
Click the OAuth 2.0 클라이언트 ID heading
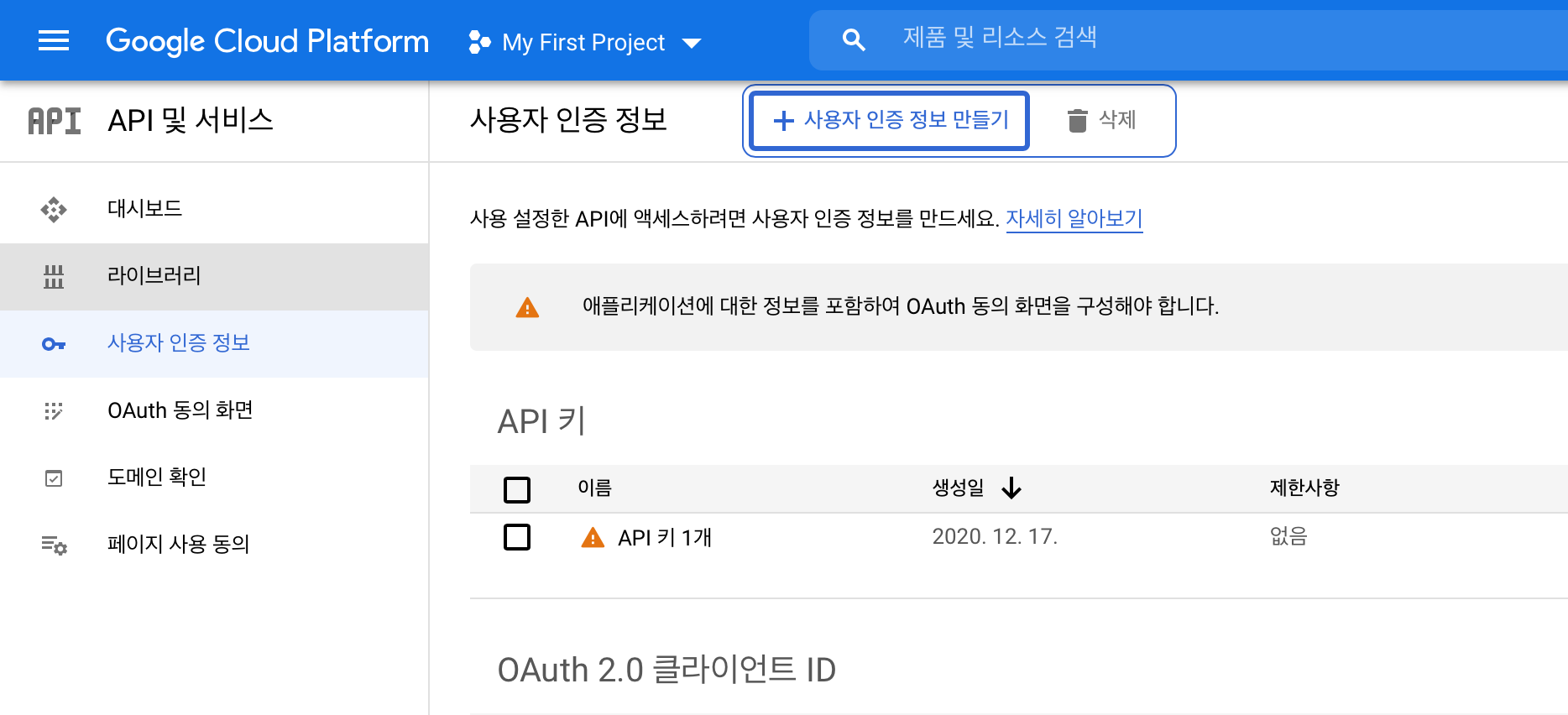[666, 671]
